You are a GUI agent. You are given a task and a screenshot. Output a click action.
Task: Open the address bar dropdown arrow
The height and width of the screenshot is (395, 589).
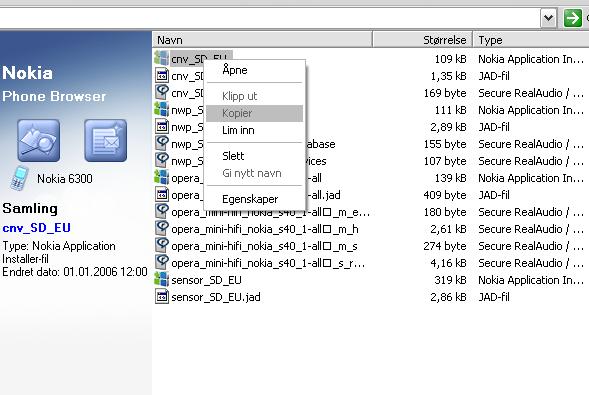coord(548,18)
